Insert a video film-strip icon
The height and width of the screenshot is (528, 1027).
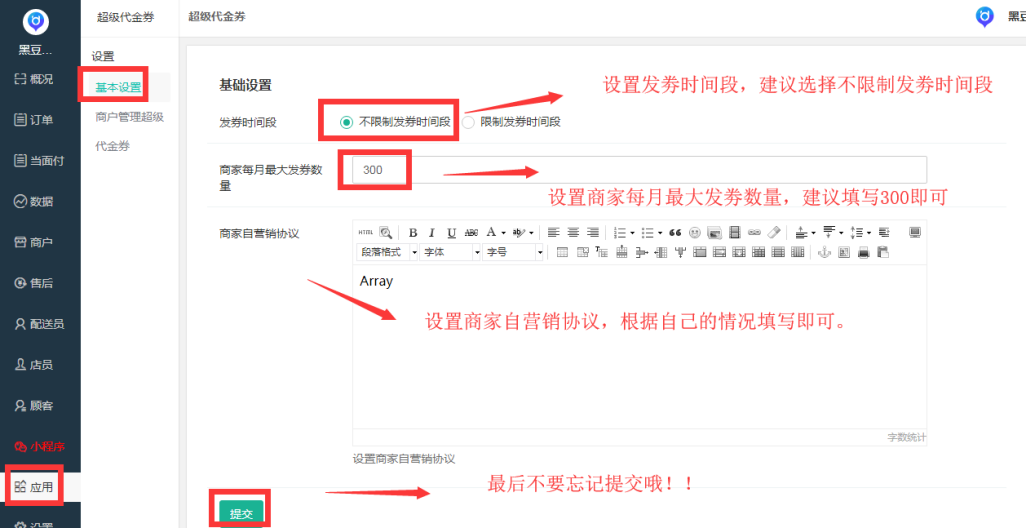(x=735, y=232)
